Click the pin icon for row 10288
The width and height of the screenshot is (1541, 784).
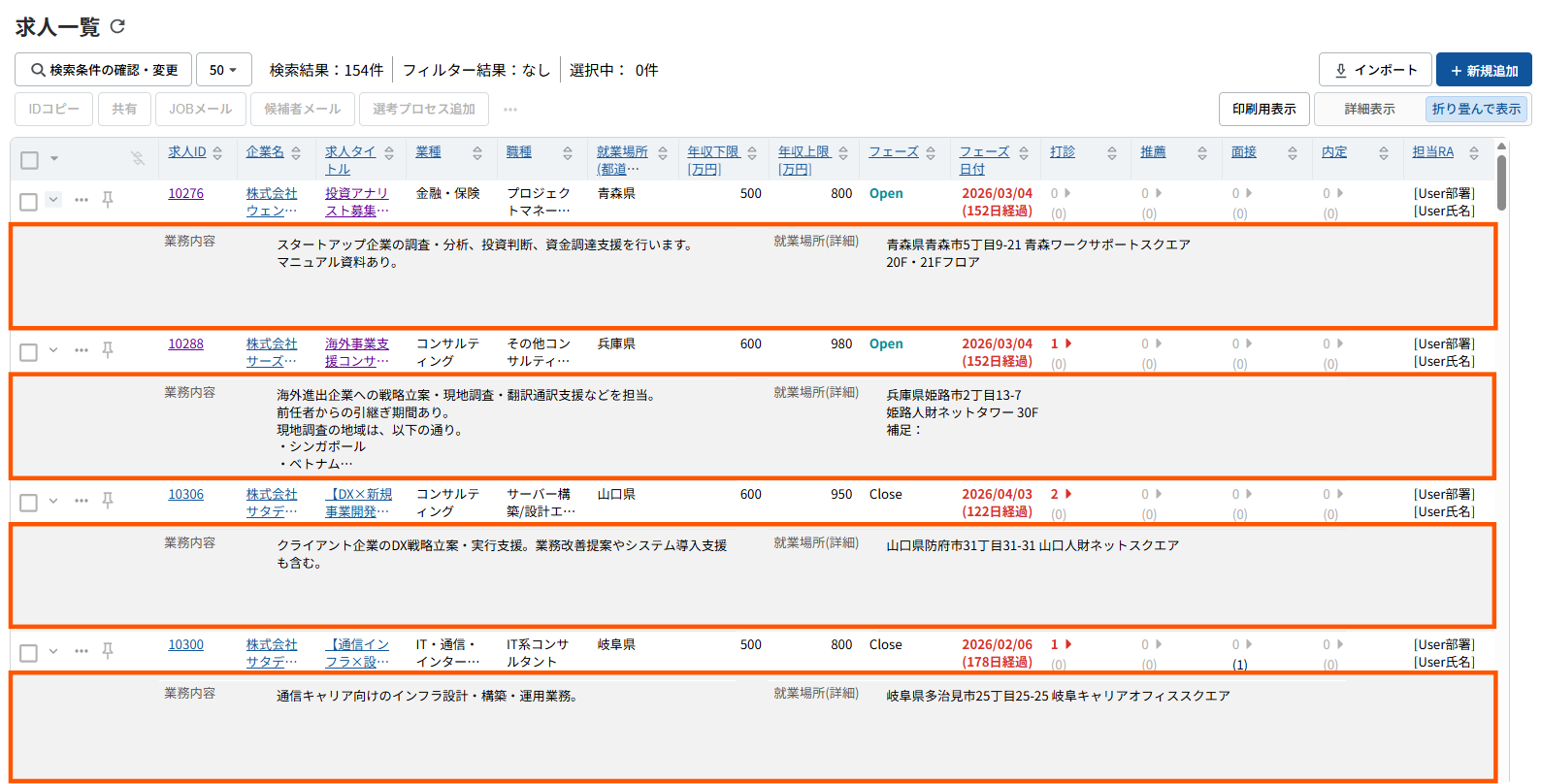pyautogui.click(x=108, y=349)
